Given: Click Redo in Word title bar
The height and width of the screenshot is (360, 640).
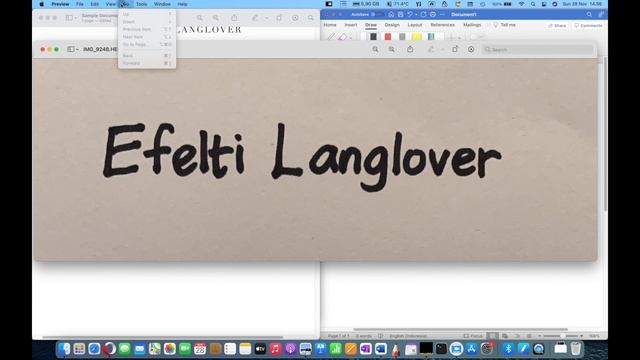Looking at the screenshot, I should [x=423, y=14].
